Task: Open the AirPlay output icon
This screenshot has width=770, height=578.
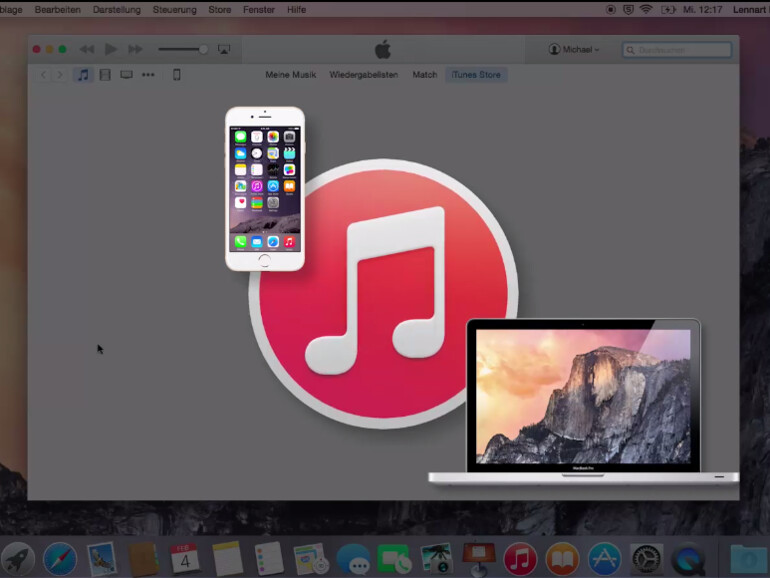Action: click(224, 49)
